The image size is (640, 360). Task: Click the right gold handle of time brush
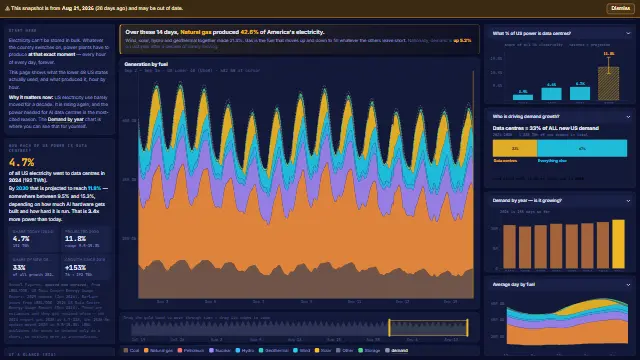pyautogui.click(x=467, y=328)
